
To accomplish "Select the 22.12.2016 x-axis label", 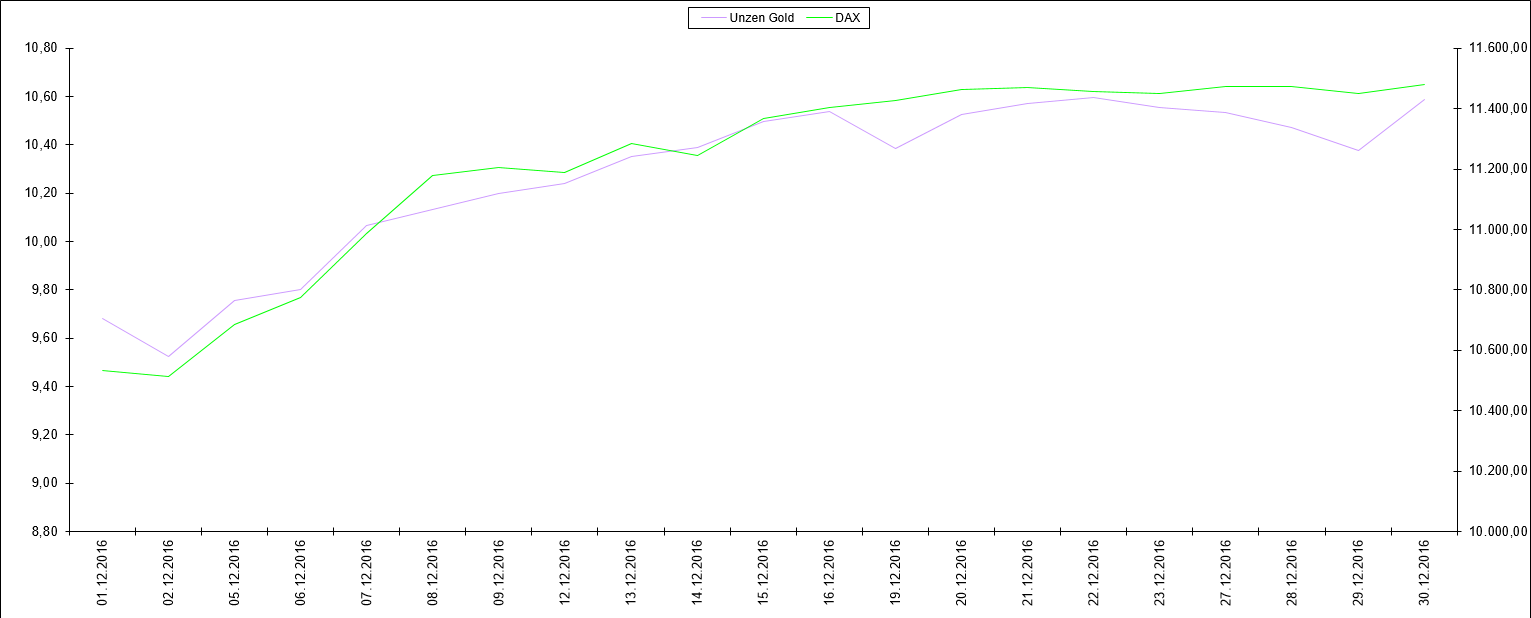I will [x=1093, y=573].
